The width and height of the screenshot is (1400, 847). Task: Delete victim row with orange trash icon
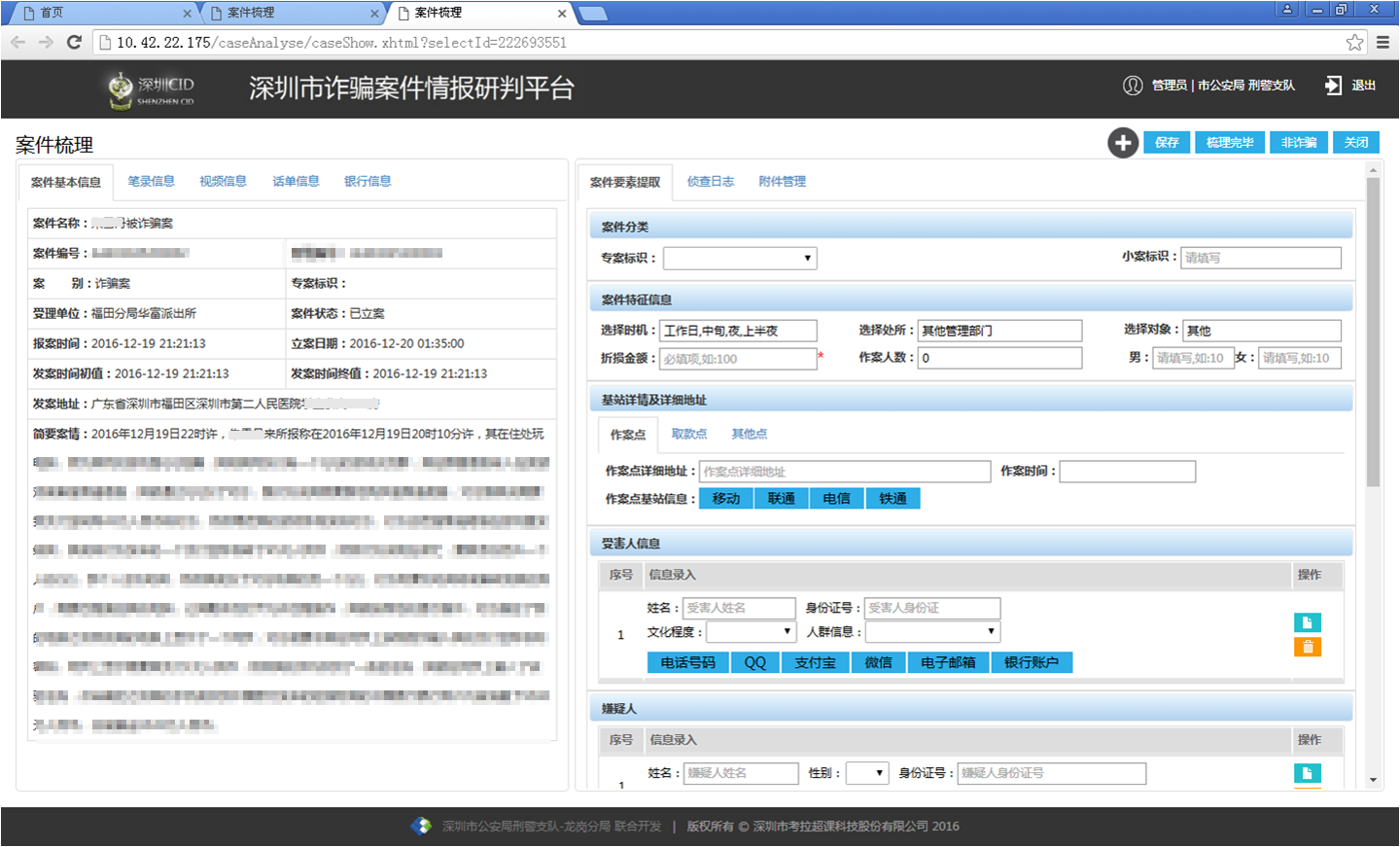[x=1308, y=647]
